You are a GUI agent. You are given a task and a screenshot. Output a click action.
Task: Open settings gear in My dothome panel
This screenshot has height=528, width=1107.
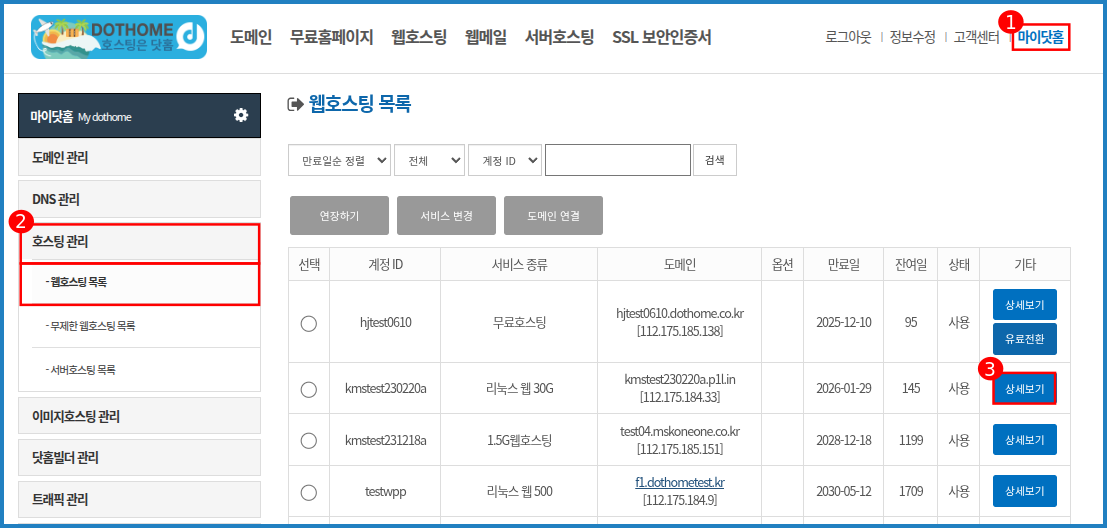[241, 116]
